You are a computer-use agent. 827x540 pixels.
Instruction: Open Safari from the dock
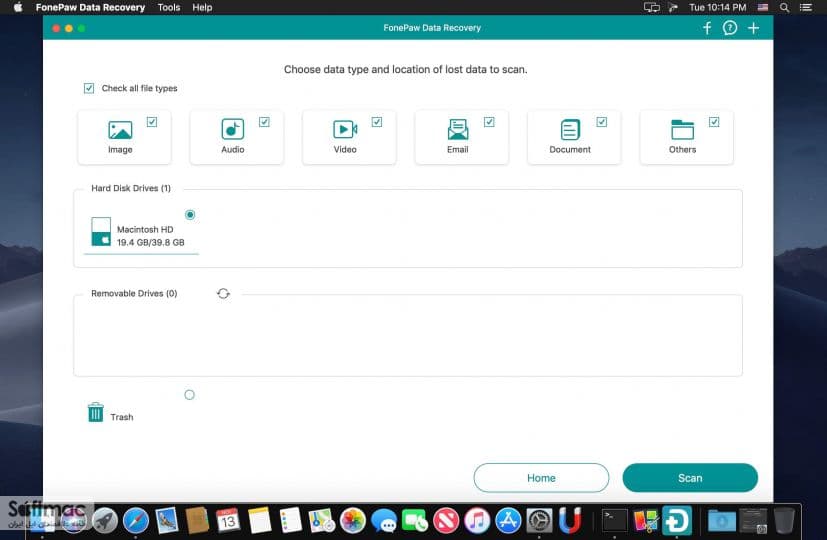click(x=136, y=520)
